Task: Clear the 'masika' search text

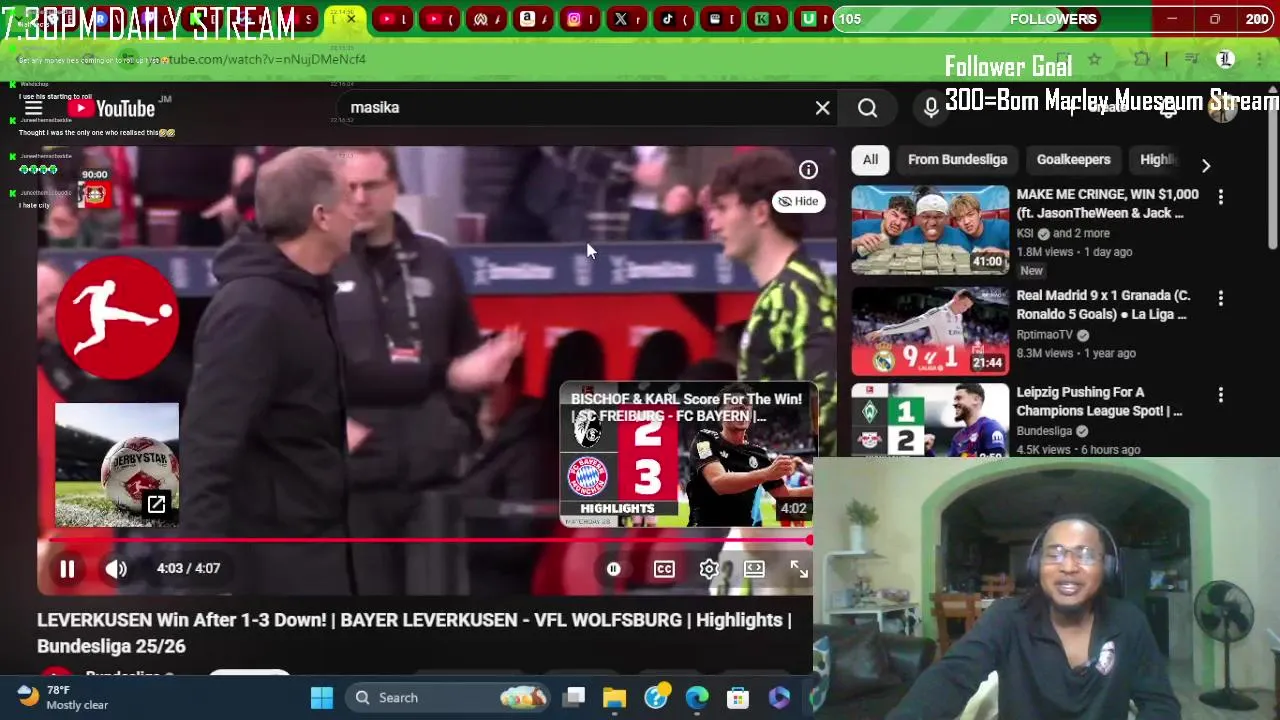Action: [822, 108]
